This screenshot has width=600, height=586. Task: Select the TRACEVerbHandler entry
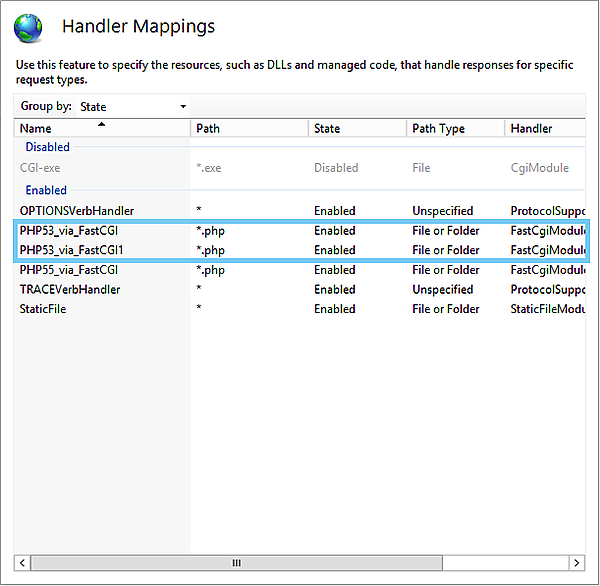70,289
